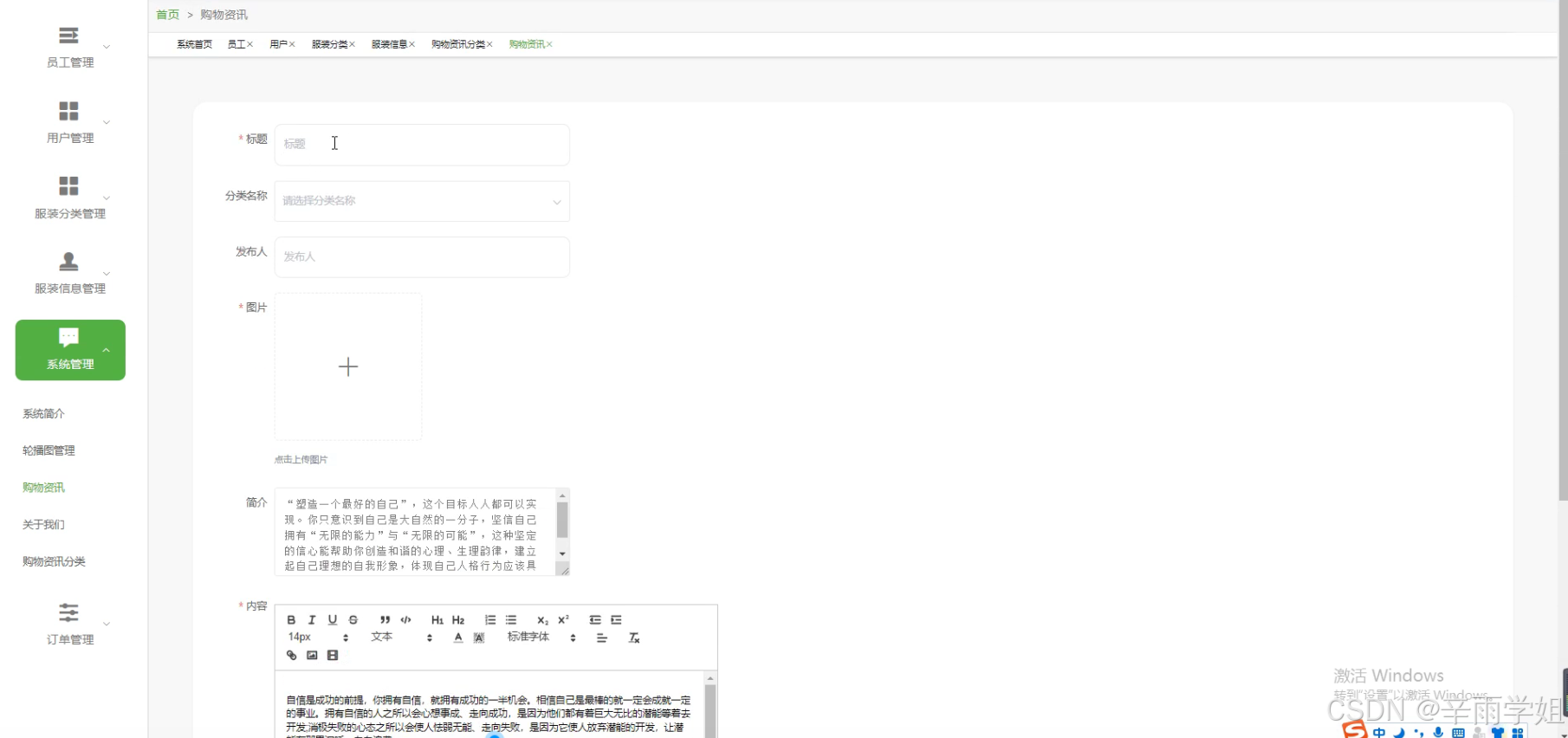Expand the 用户管理 sidebar menu
Viewport: 1568px width, 738px height.
(70, 122)
